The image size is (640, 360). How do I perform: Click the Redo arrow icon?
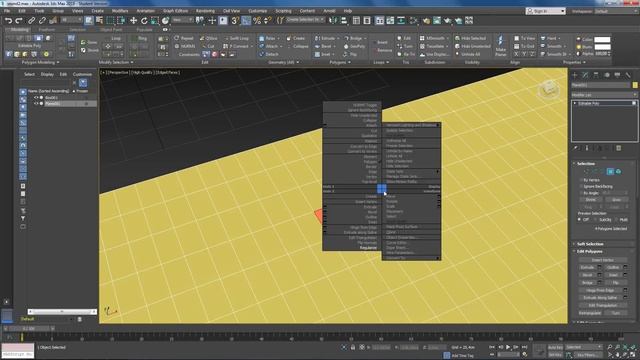(19, 20)
